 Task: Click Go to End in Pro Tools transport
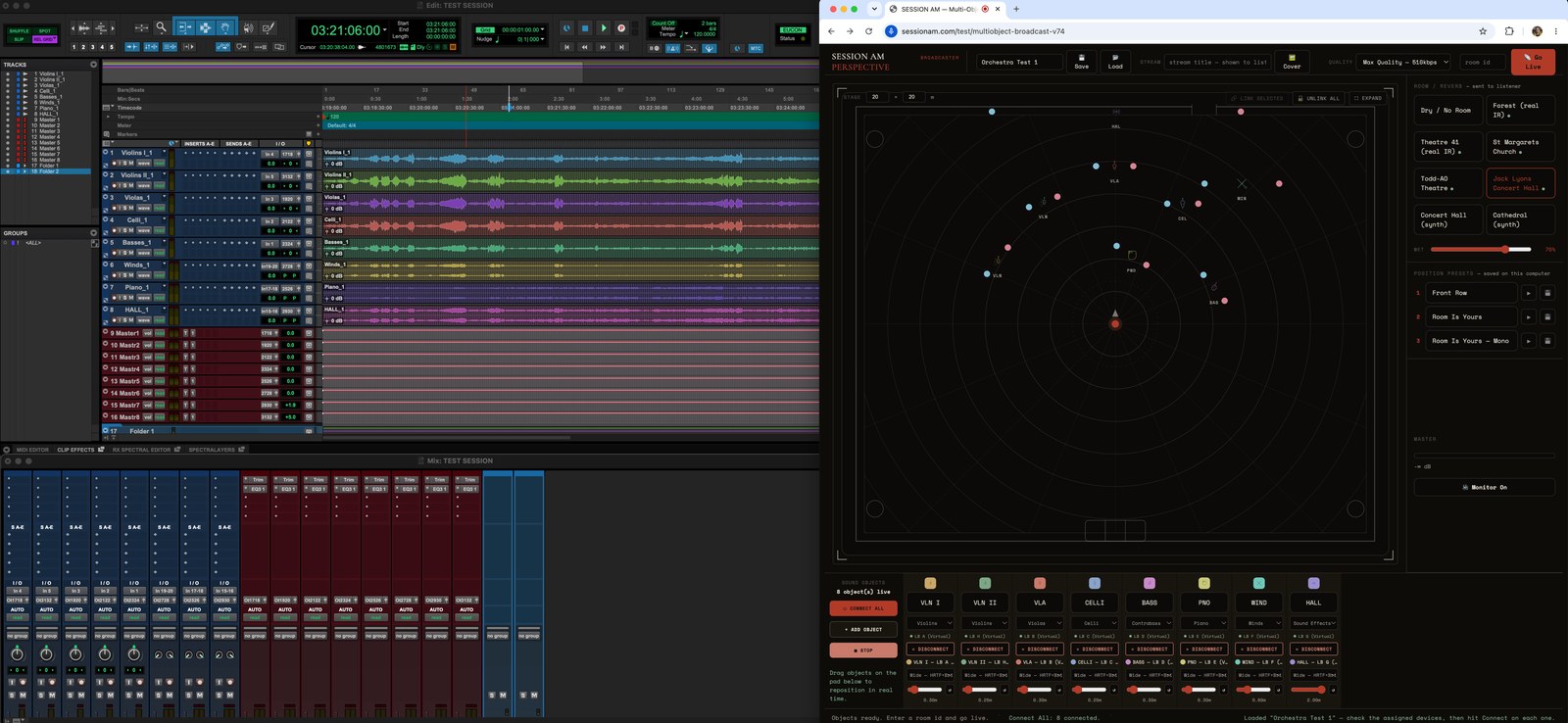click(621, 47)
